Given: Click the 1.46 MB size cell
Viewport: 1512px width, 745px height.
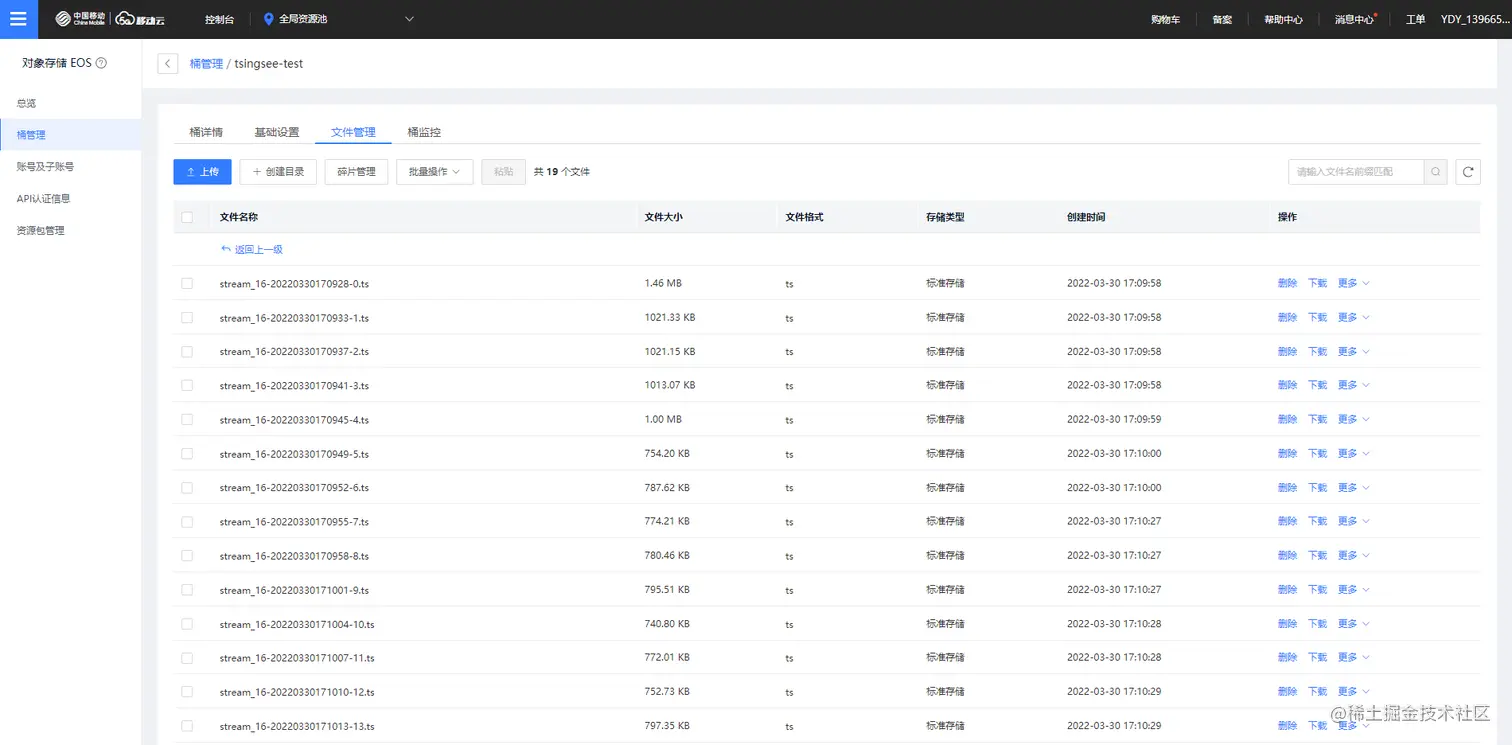Looking at the screenshot, I should (663, 283).
